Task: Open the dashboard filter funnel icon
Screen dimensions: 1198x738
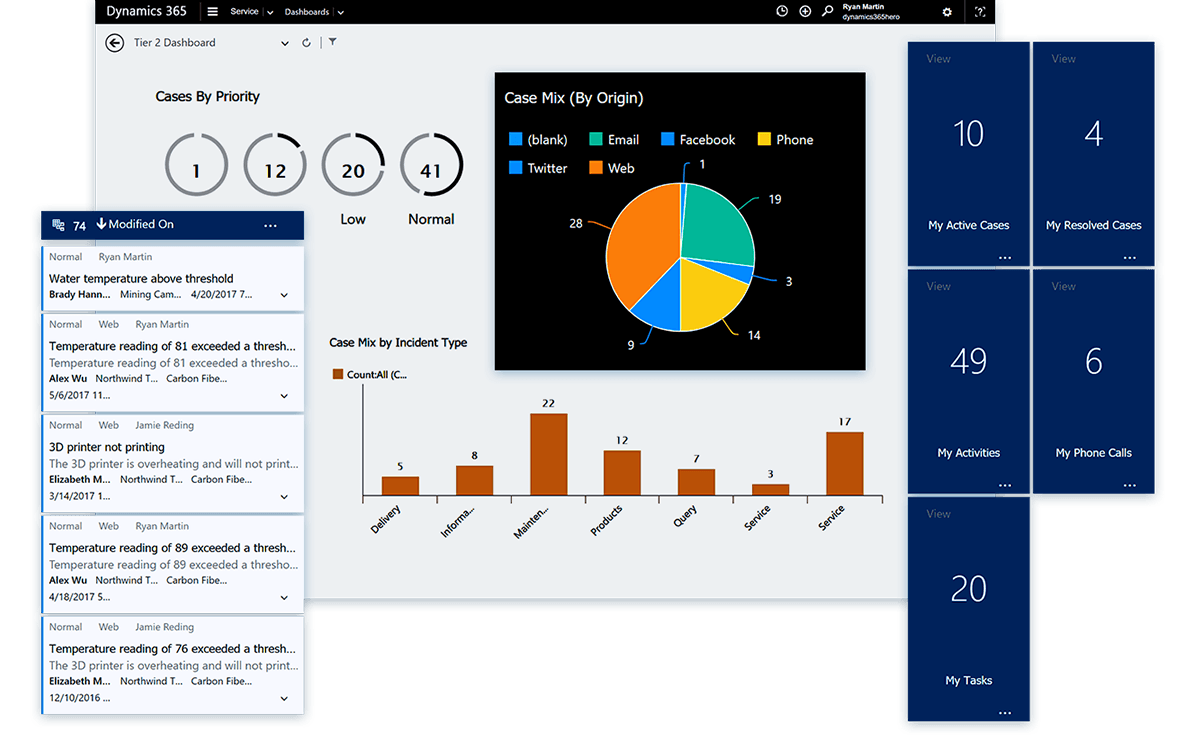Action: tap(332, 42)
